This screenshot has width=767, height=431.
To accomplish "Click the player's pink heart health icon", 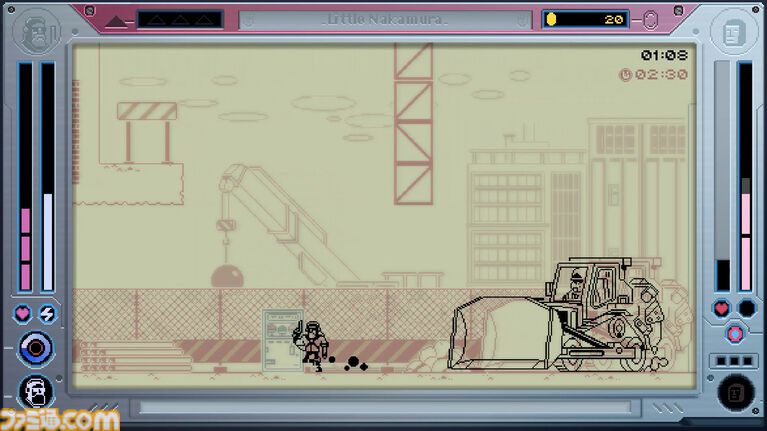I will [x=23, y=314].
